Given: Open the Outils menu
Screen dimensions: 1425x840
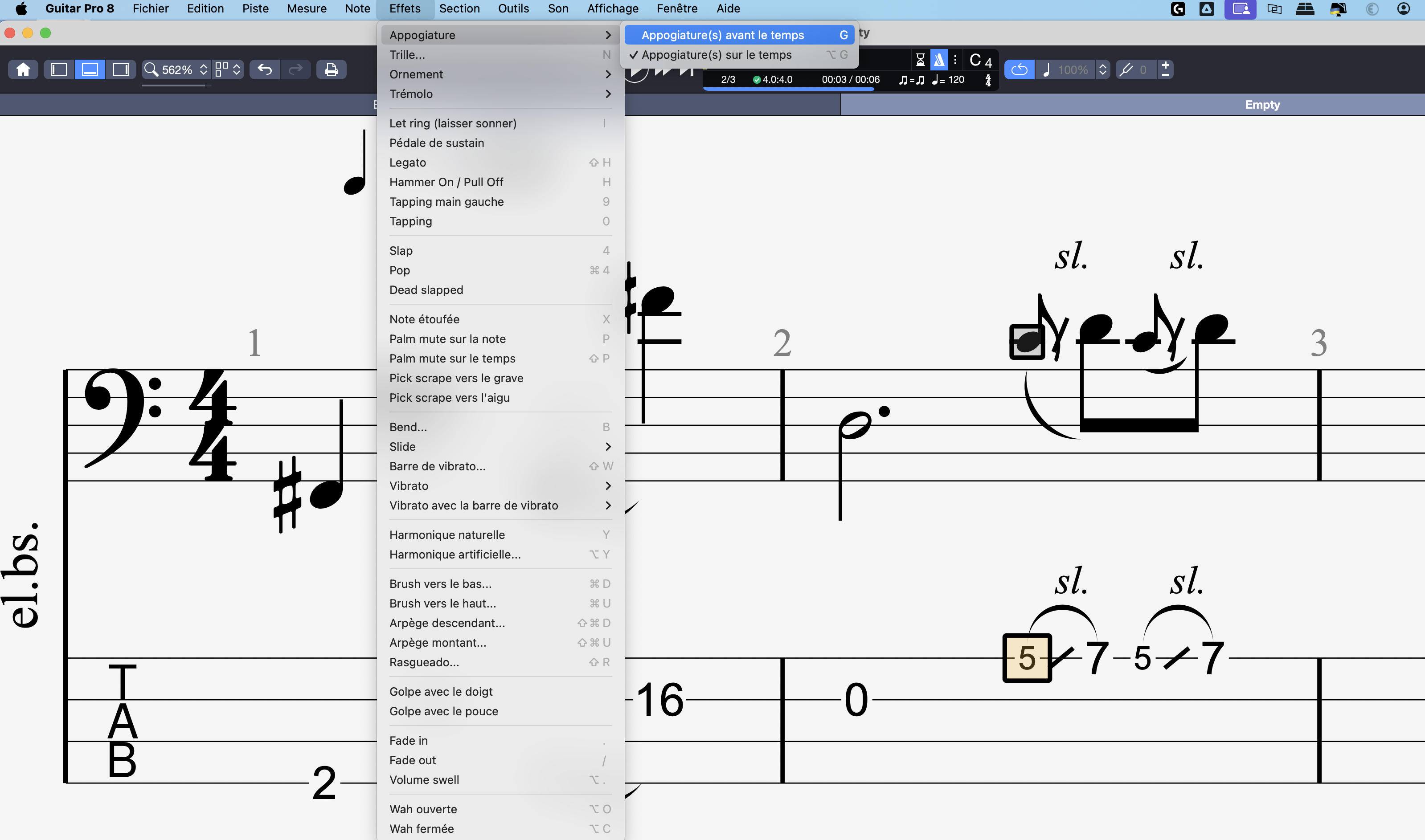Looking at the screenshot, I should 513,8.
